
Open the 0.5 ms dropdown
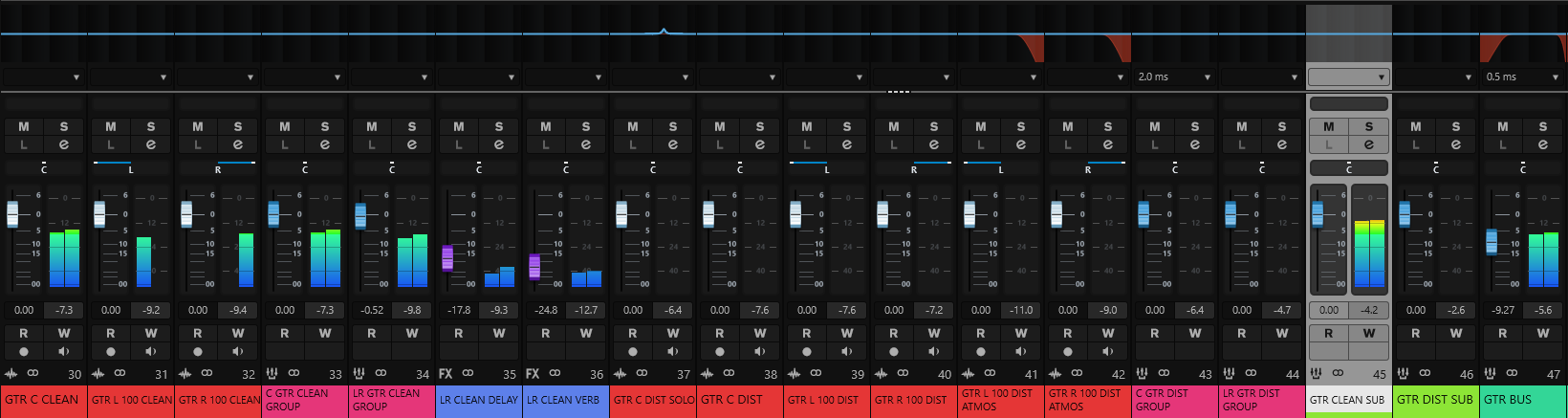coord(1523,77)
